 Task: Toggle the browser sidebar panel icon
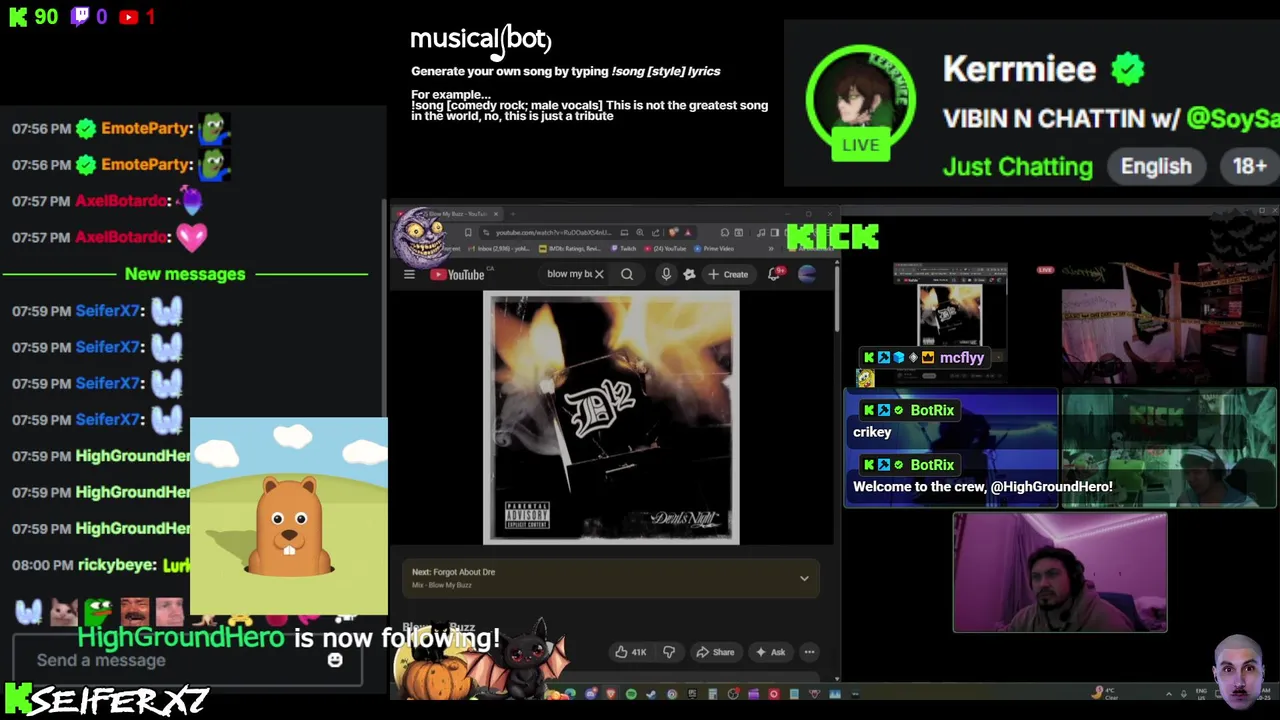(x=775, y=232)
